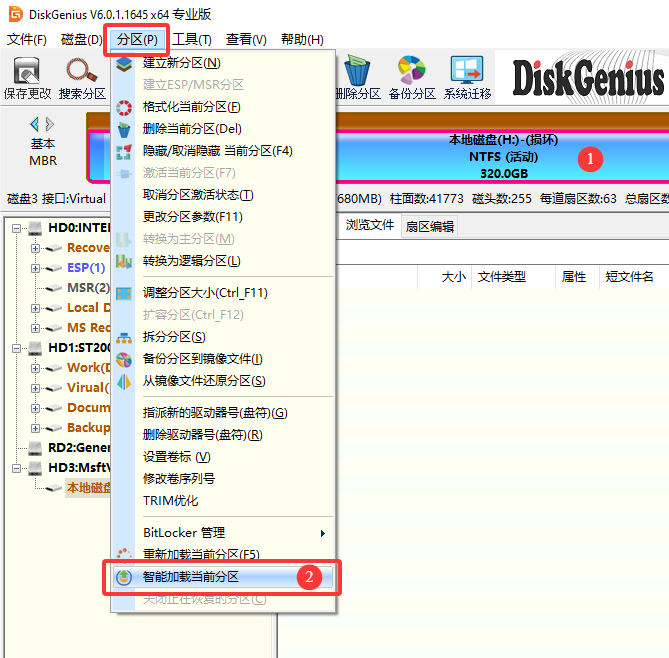
Task: Open the 查看(V) menu
Action: (246, 40)
